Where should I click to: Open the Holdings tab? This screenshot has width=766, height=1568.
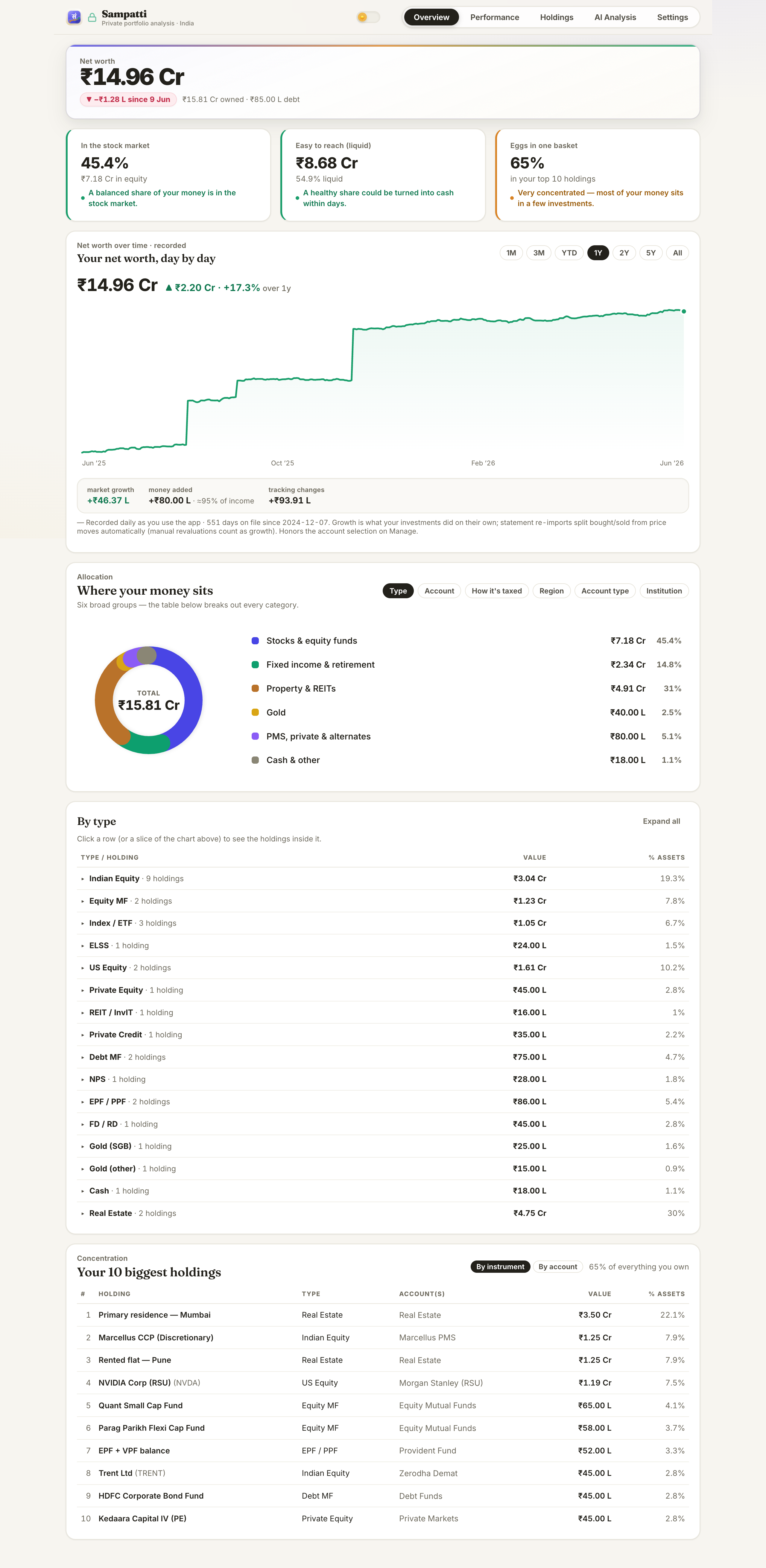(x=557, y=17)
